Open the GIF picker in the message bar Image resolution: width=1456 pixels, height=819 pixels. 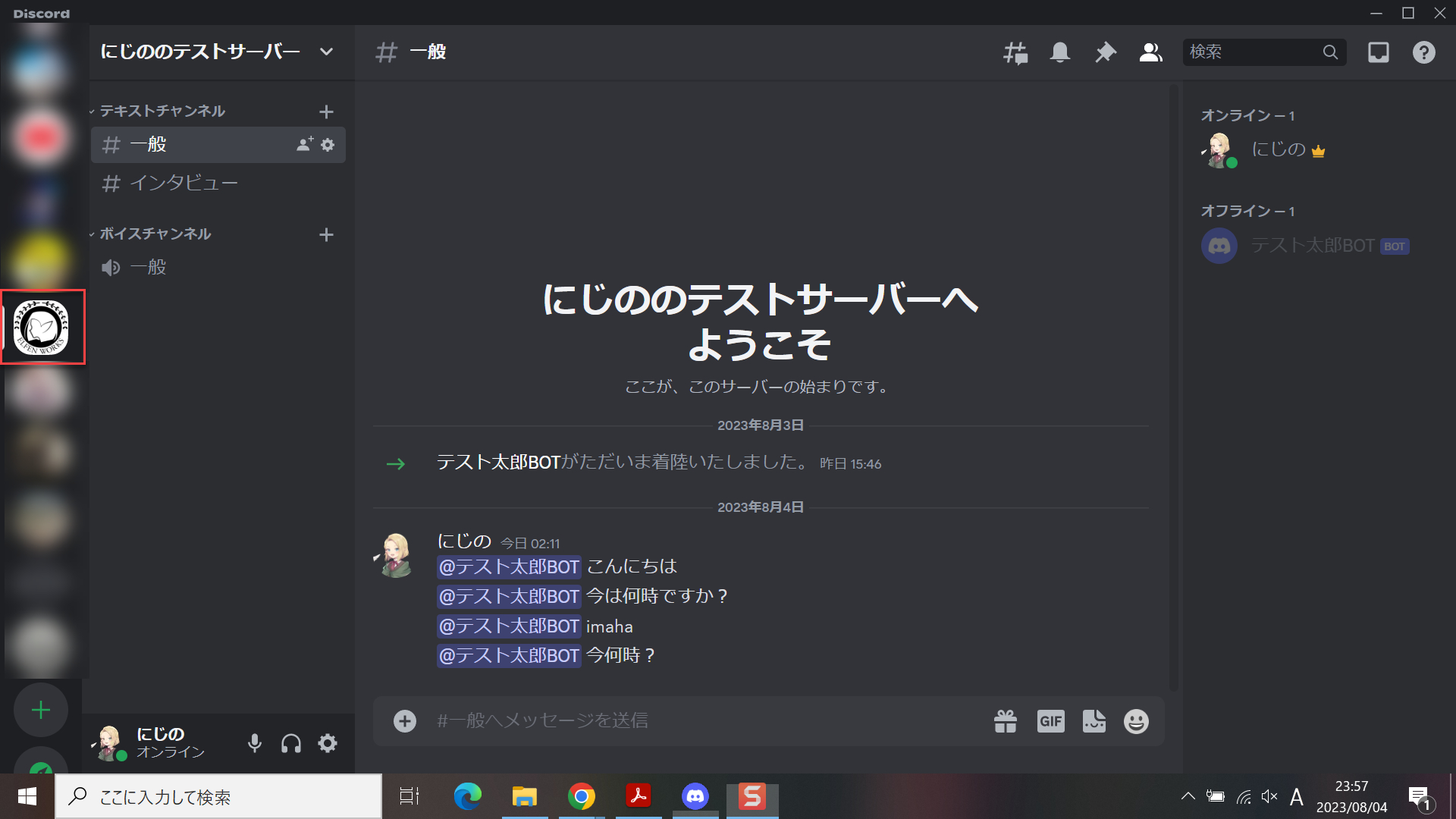1050,720
